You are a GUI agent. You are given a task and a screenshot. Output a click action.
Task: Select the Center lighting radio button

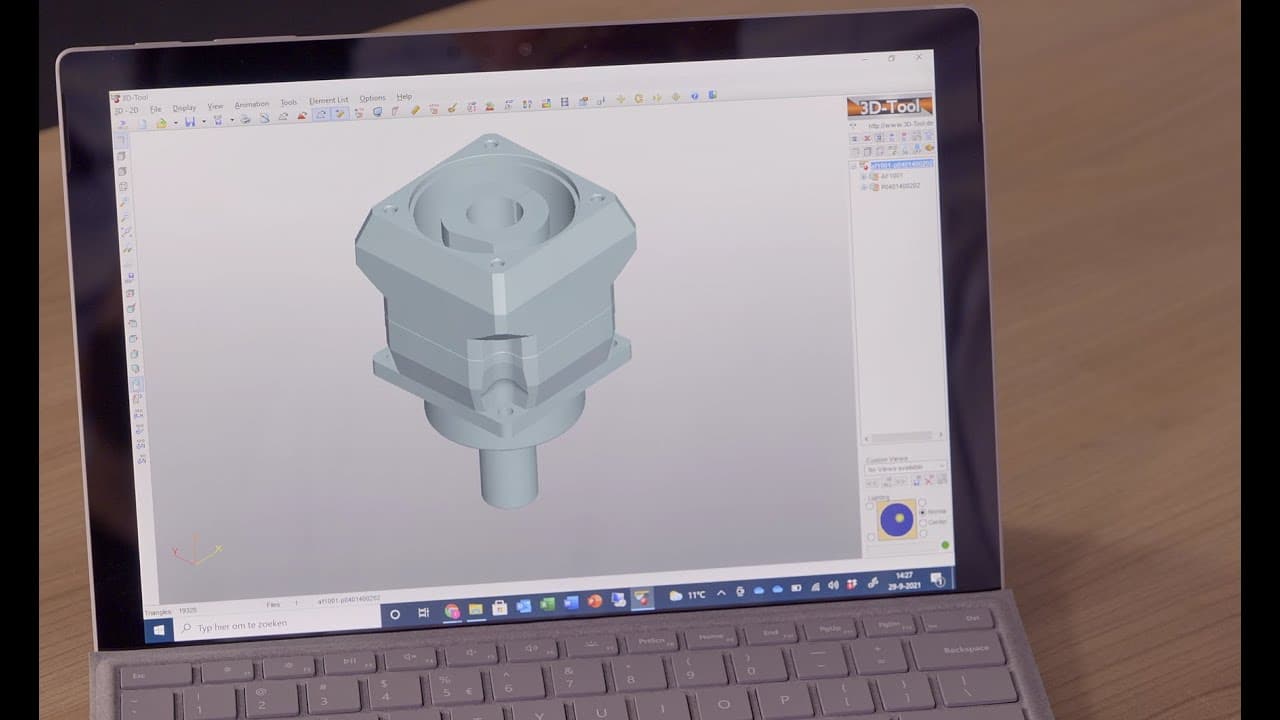pos(922,522)
